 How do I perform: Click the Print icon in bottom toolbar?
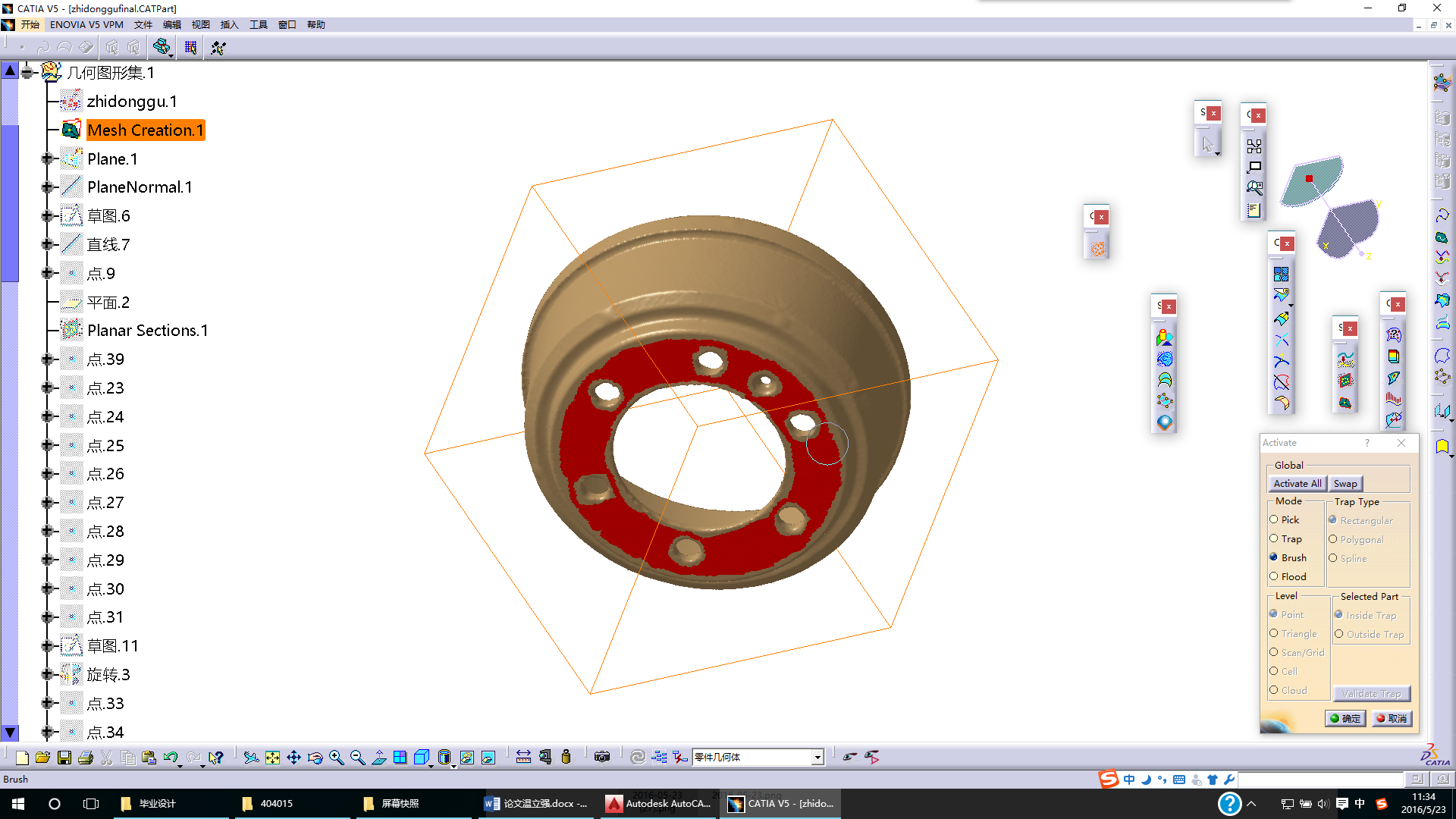[x=86, y=758]
